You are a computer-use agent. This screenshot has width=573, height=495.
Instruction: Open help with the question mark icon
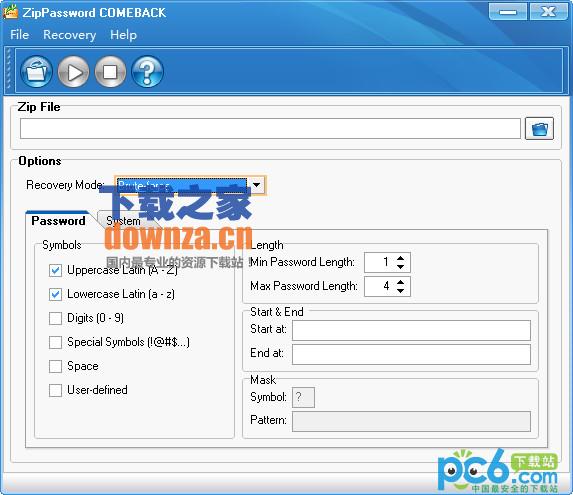[147, 72]
